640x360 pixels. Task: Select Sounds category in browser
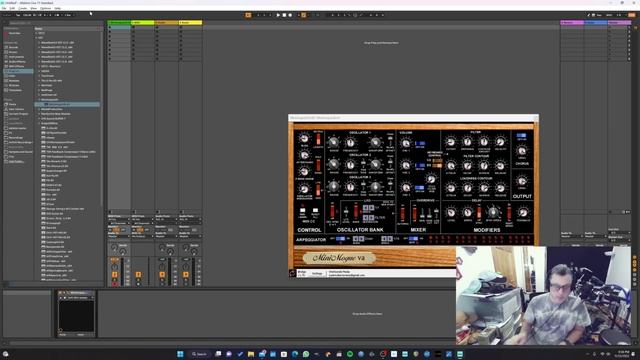click(x=13, y=47)
